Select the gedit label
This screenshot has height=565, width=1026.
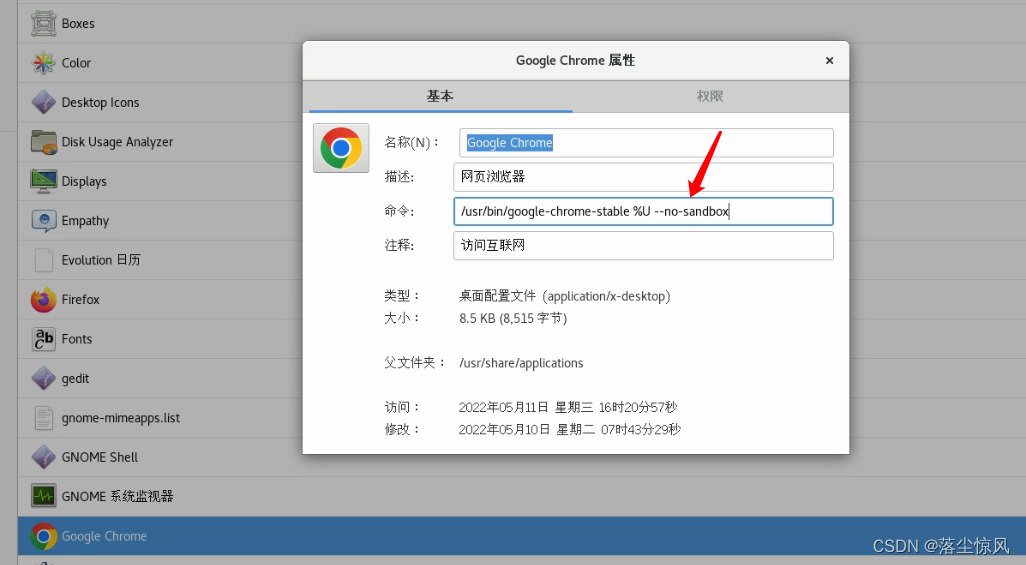pos(75,378)
